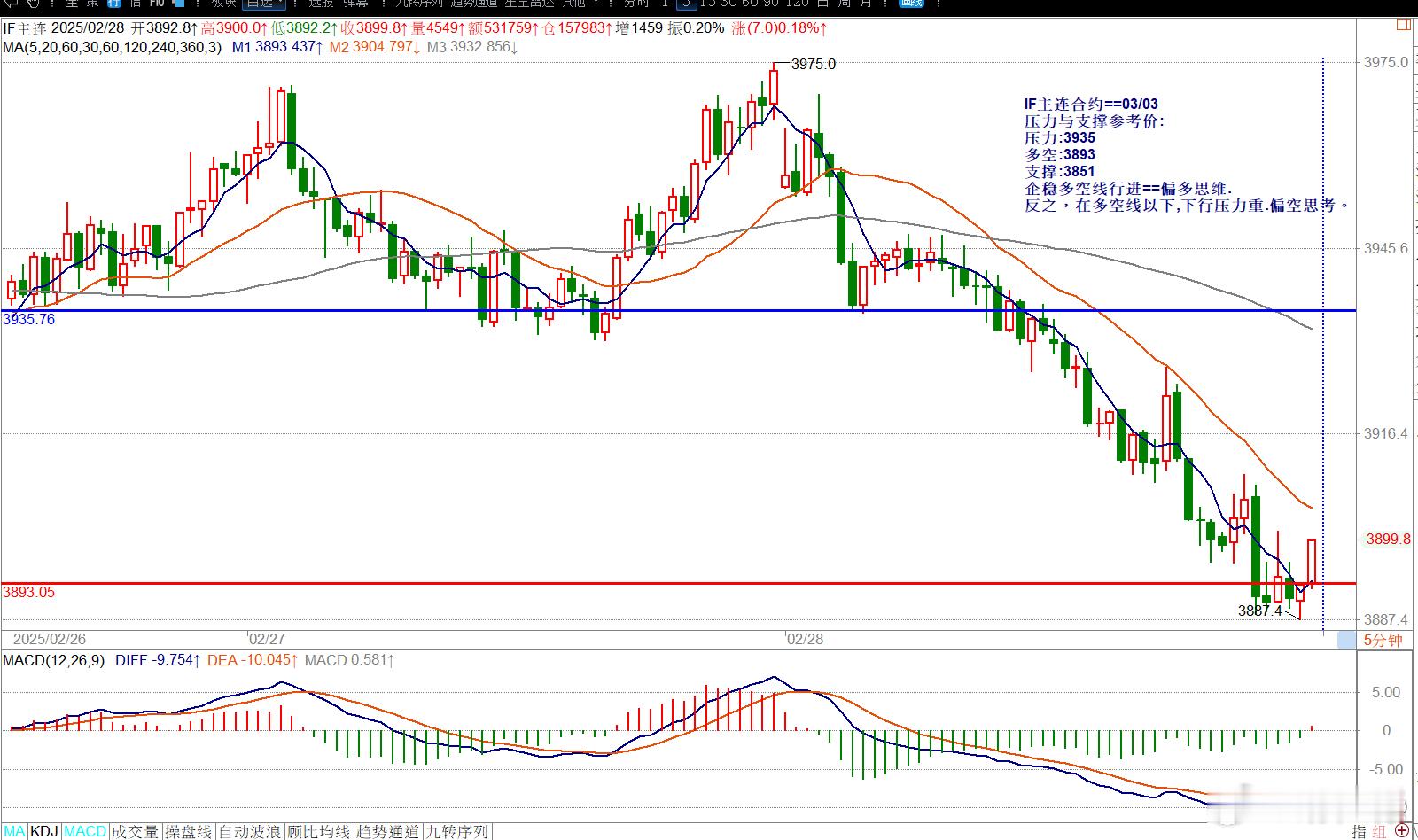Screen dimensions: 1418x840
Task: Click the 3916.4 price axis label
Action: pyautogui.click(x=1387, y=433)
